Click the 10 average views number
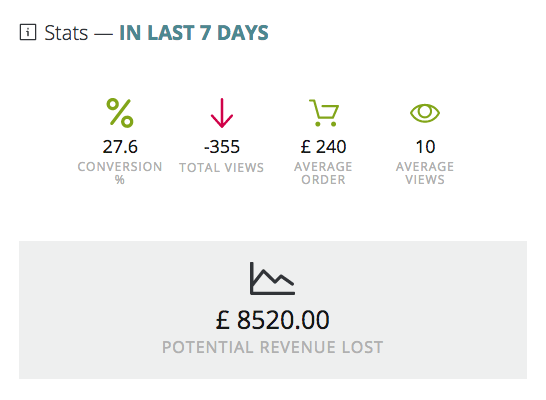The image size is (546, 400). coord(426,147)
